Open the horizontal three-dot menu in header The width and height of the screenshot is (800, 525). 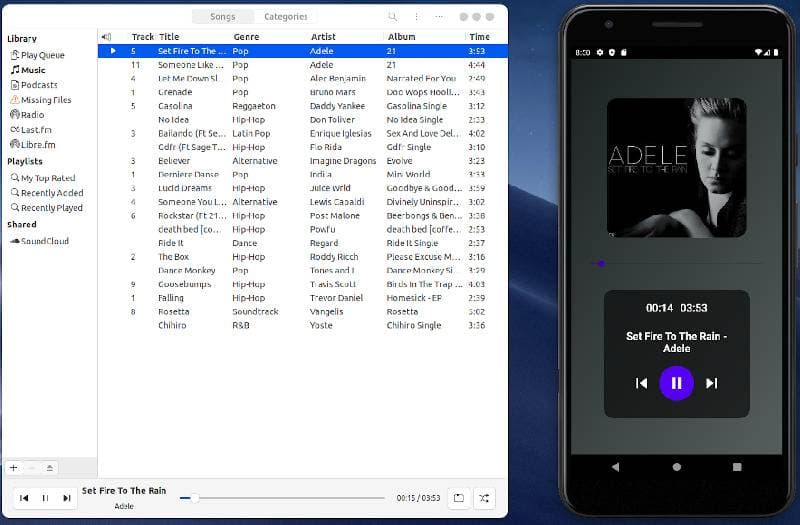click(439, 17)
